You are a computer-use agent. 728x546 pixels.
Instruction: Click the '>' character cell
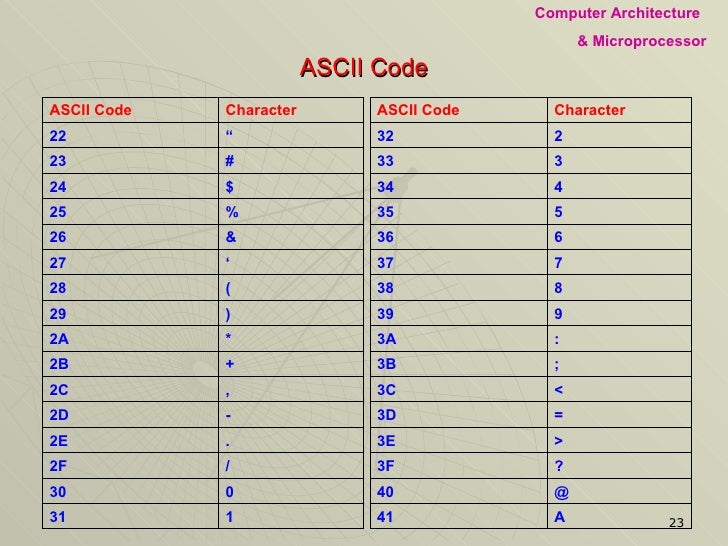619,440
